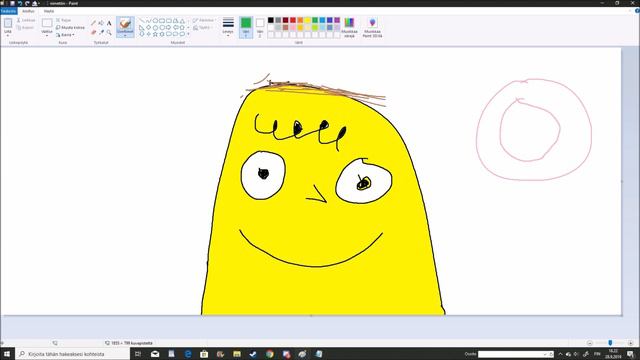Select the Line shape in shapes gallery

pos(142,20)
